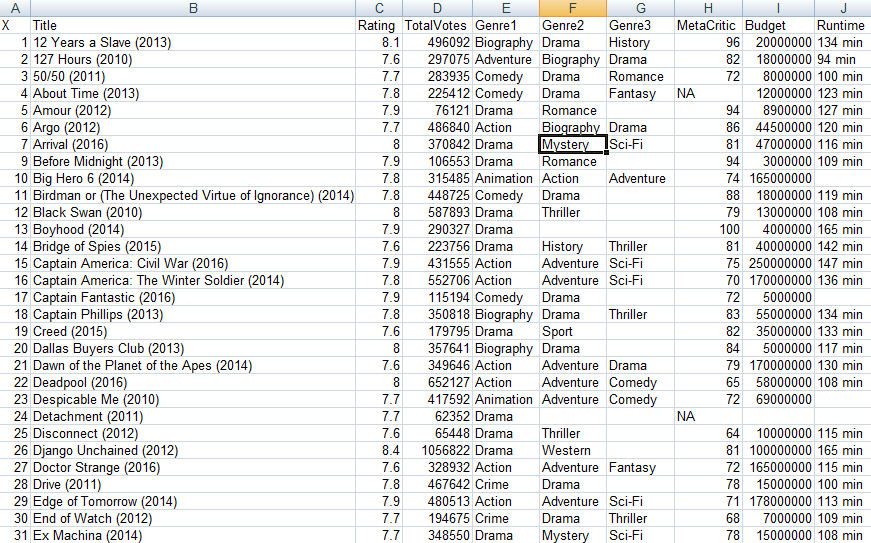
Task: Select the 'Arrival (2016)' title cell
Action: tap(193, 144)
